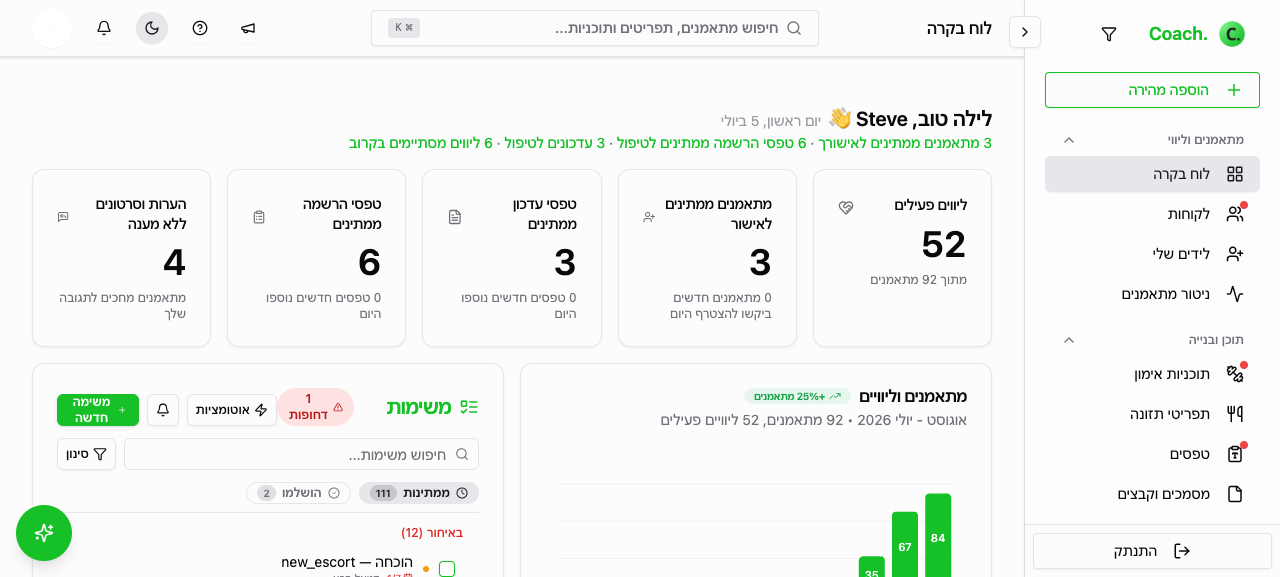Open תפריטי תזונה in sidebar
1280x577 pixels.
(1152, 414)
